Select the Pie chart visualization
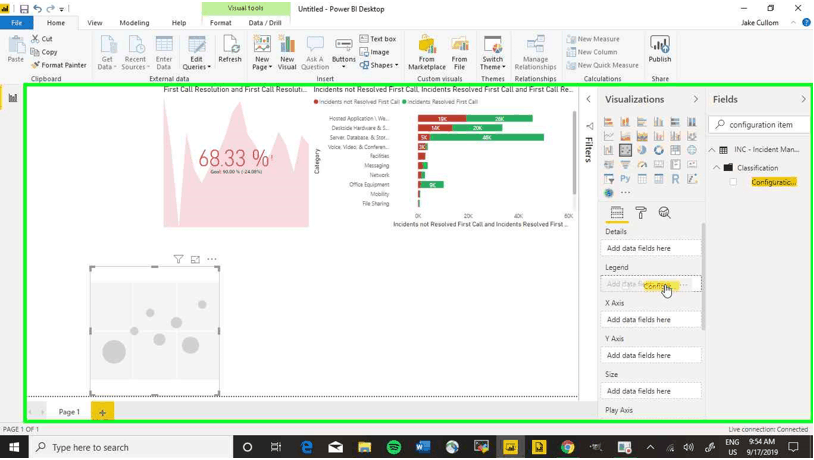 coord(642,150)
